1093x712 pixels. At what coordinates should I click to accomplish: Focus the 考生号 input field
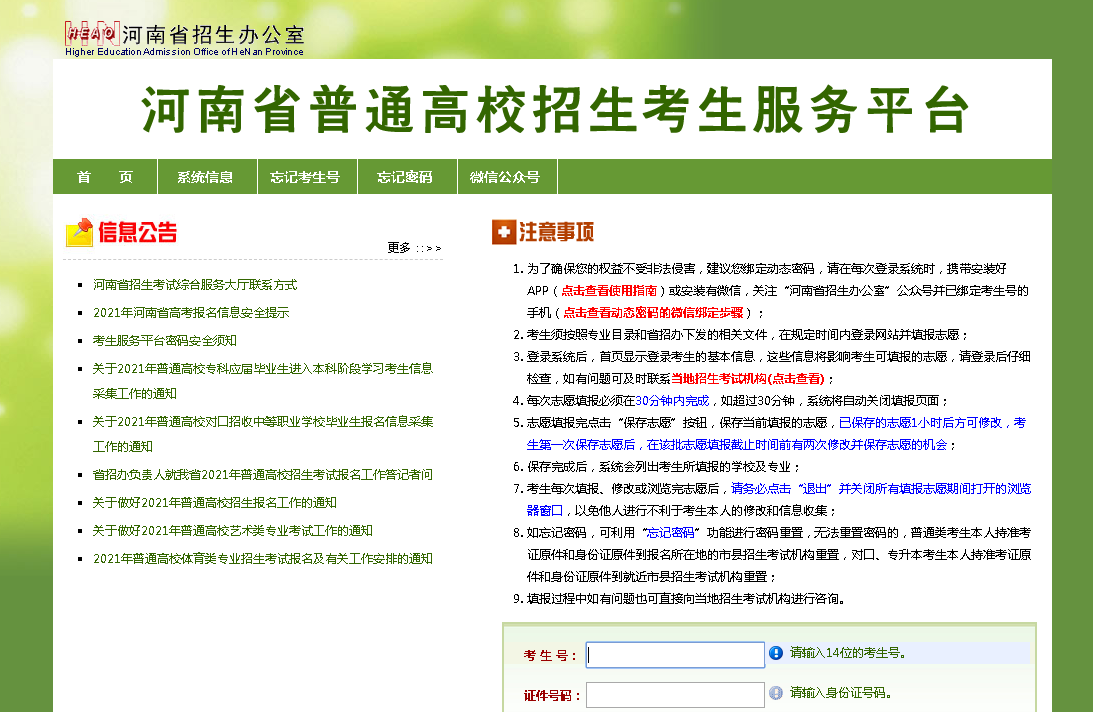675,655
